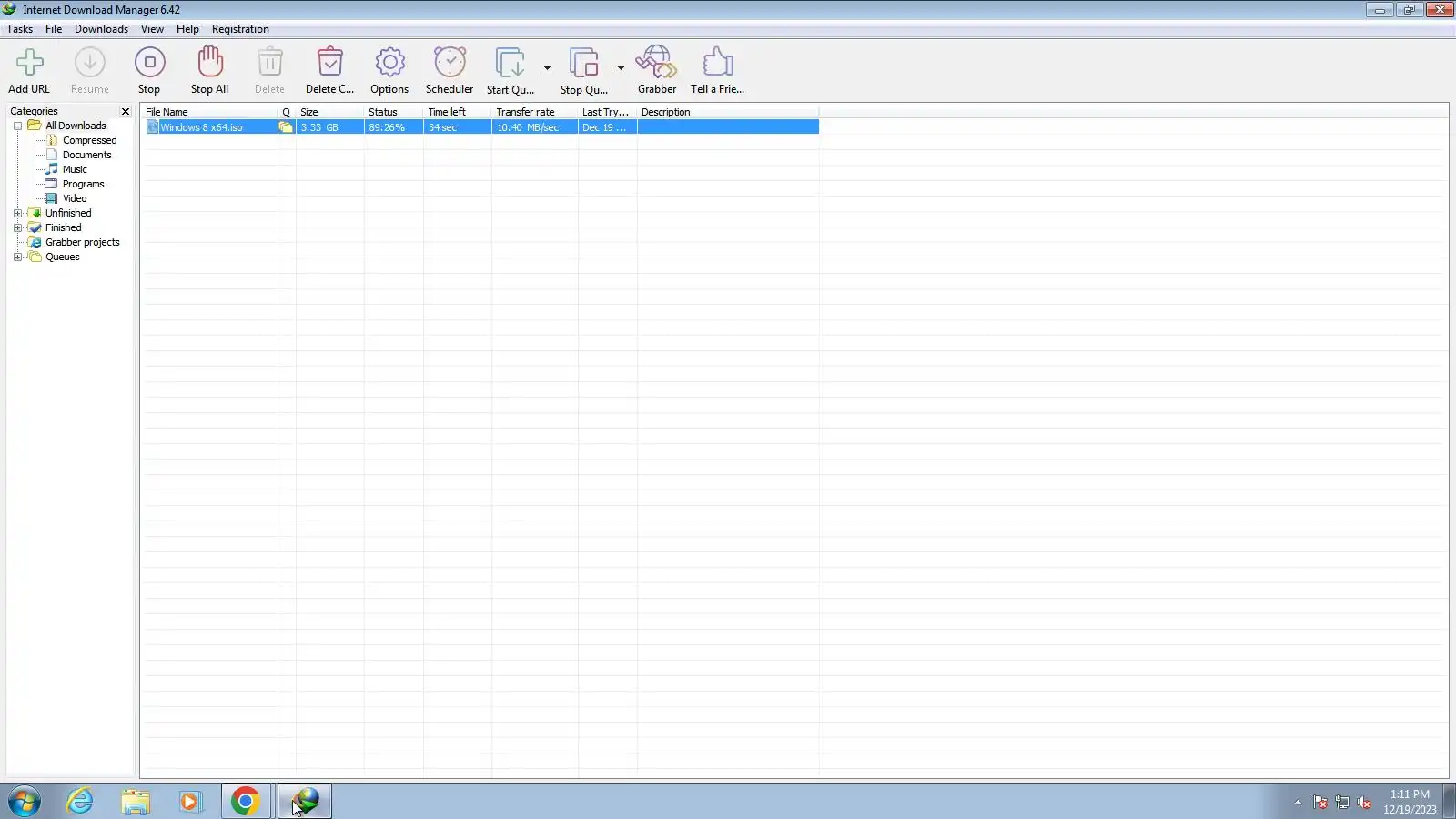Open the Help menu

pos(187,29)
